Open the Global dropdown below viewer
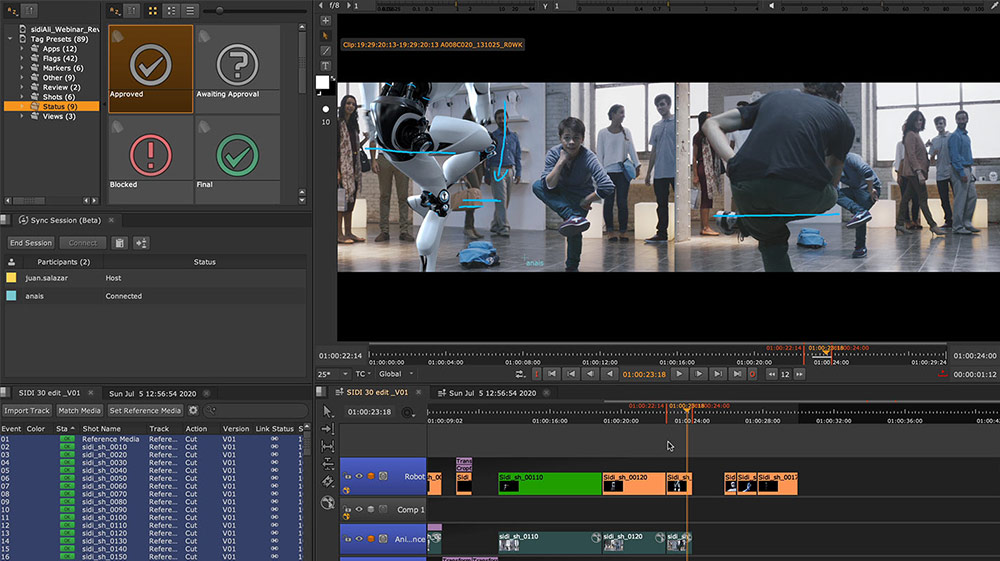Screen dimensions: 1000x561 tap(395, 374)
